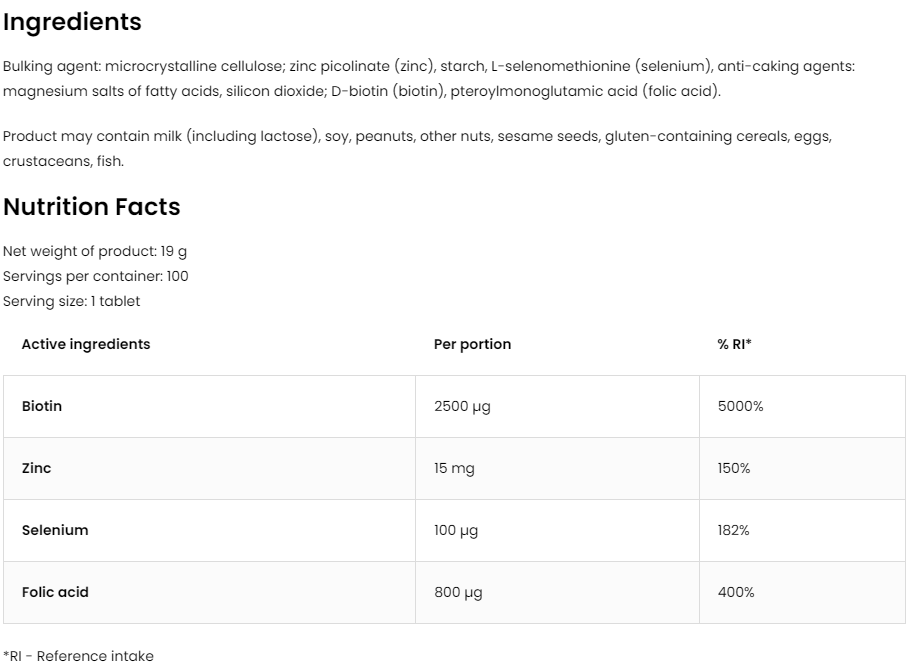
Task: Click the 182% reference intake cell
Action: [733, 530]
